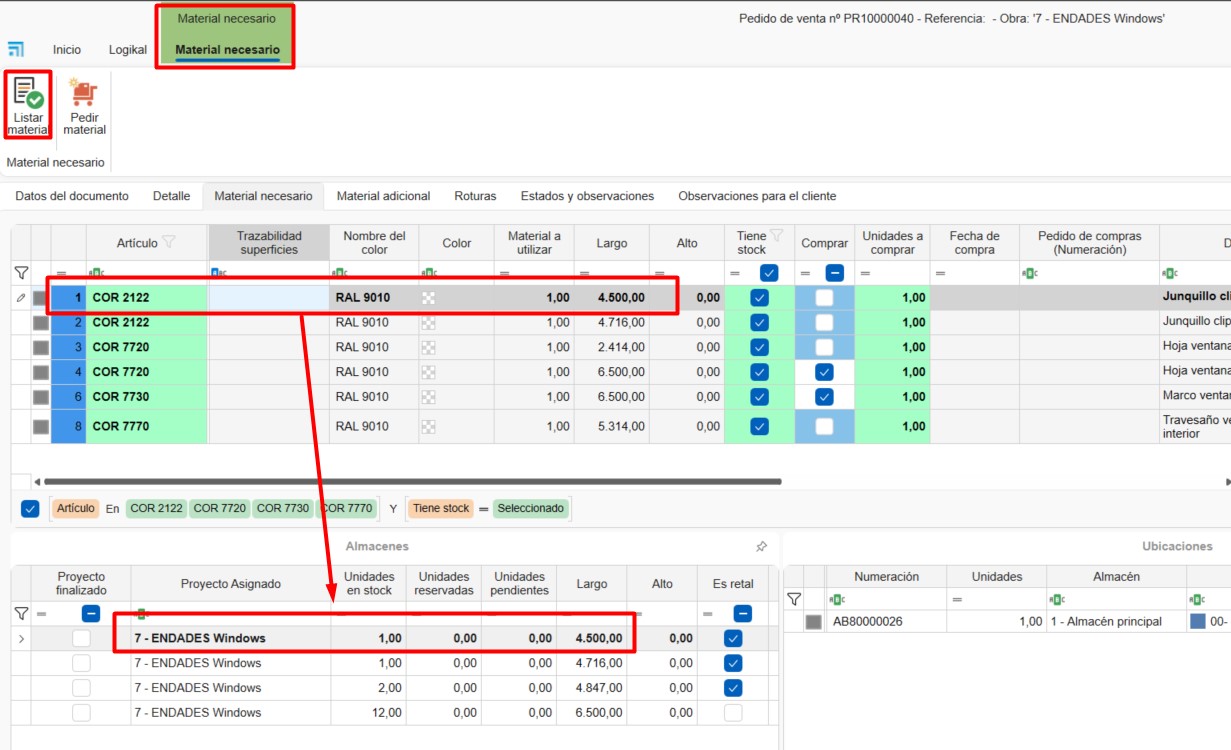The image size is (1231, 750).
Task: Switch to the Roturas tab
Action: click(475, 196)
